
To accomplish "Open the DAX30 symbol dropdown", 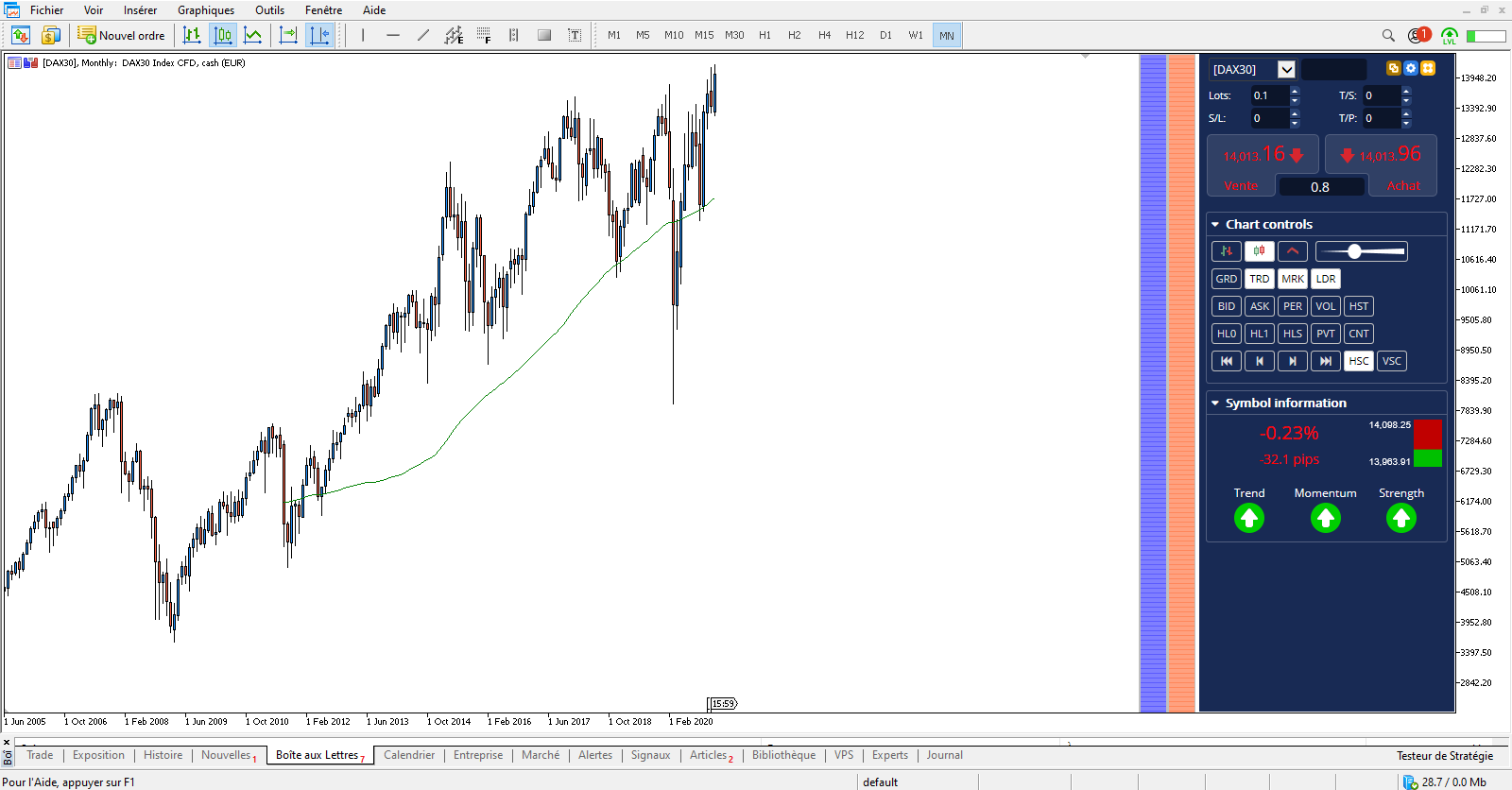I will pyautogui.click(x=1286, y=69).
